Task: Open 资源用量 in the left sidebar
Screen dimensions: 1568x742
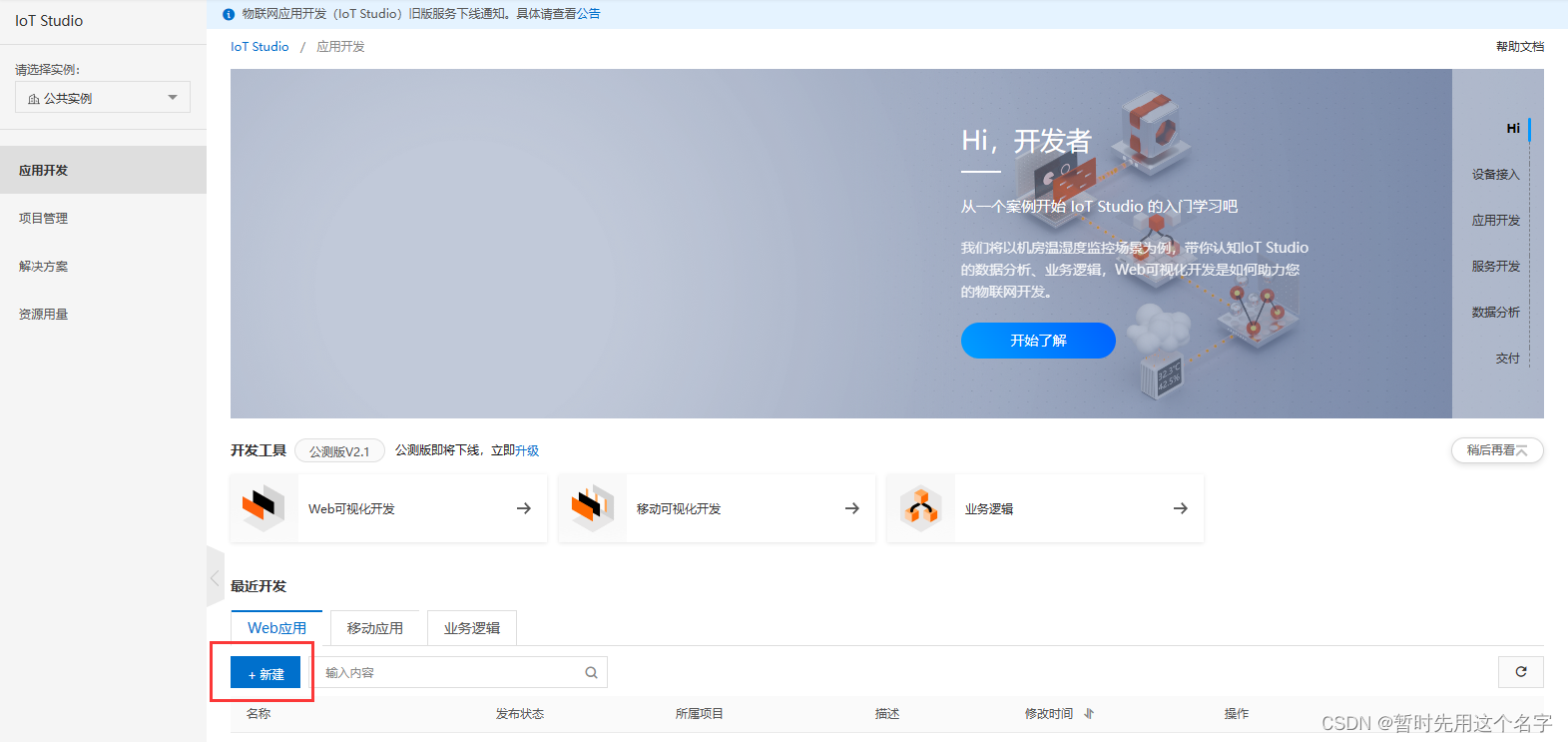Action: point(103,314)
